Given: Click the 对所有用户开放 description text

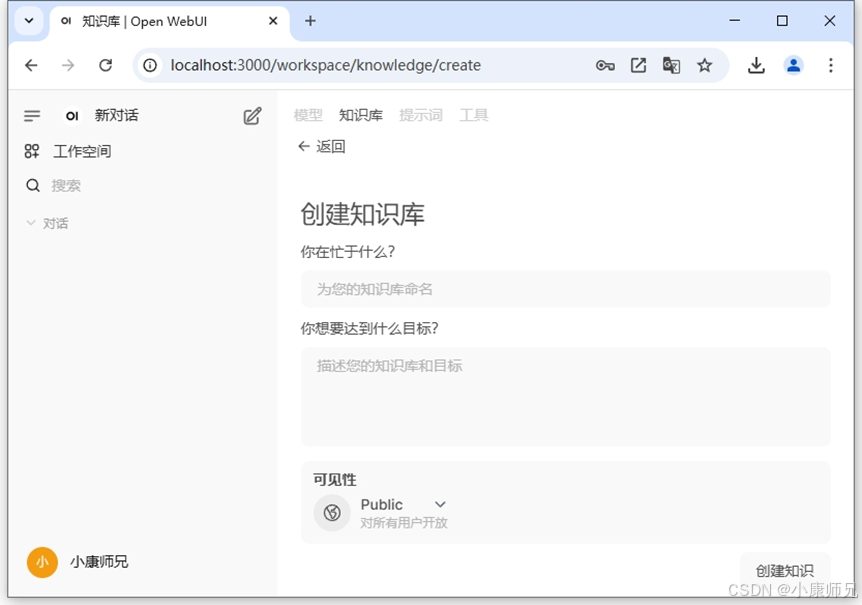Looking at the screenshot, I should pyautogui.click(x=404, y=523).
